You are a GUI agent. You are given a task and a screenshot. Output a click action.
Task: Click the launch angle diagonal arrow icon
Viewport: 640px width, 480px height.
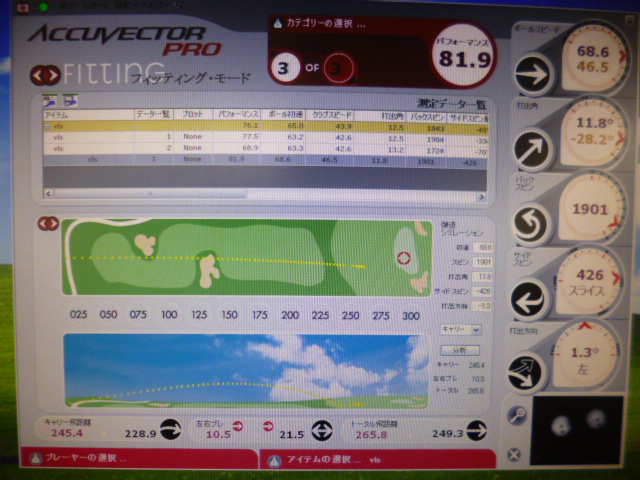coord(532,149)
